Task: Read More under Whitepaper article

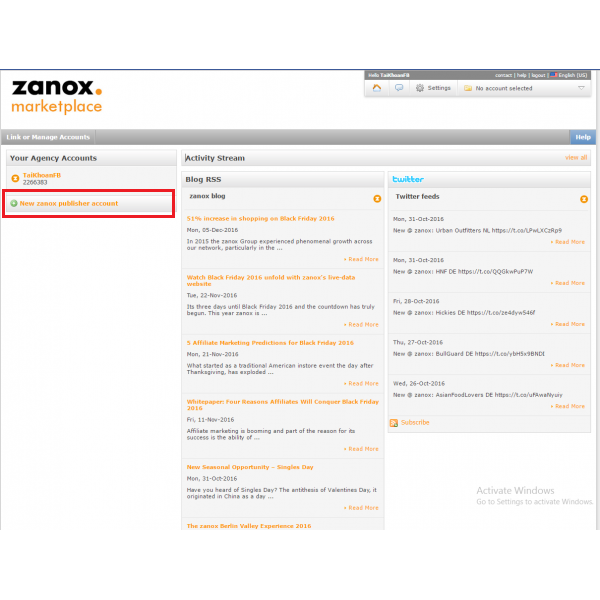Action: (x=361, y=449)
